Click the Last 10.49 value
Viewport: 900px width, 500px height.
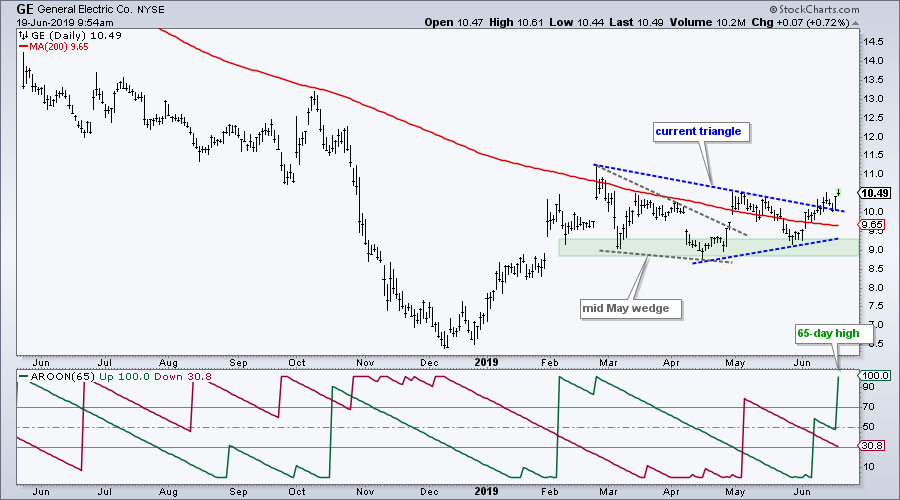(x=637, y=22)
